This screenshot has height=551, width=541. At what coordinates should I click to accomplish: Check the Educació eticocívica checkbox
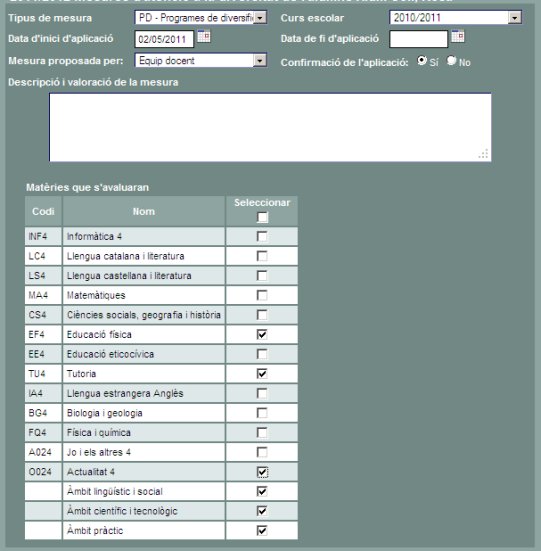click(x=262, y=354)
